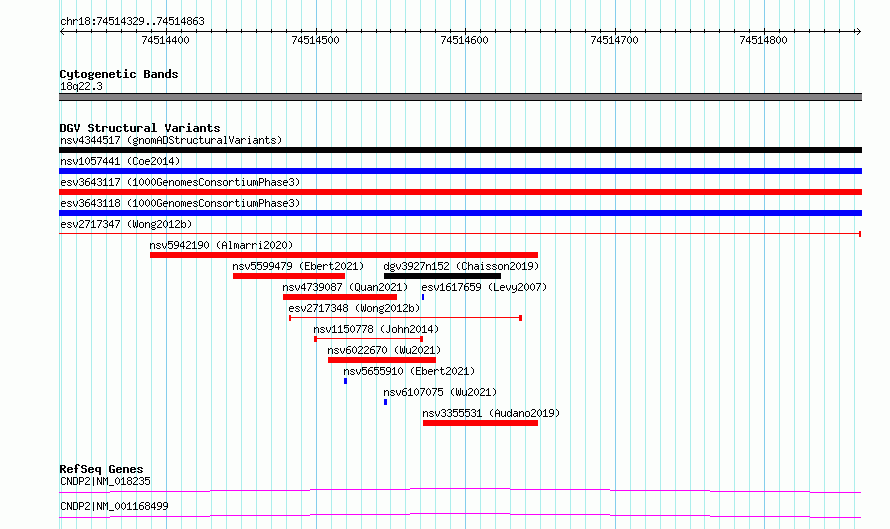The image size is (890, 529).
Task: Select the small blue nsv6107075 marker
Action: pos(385,402)
